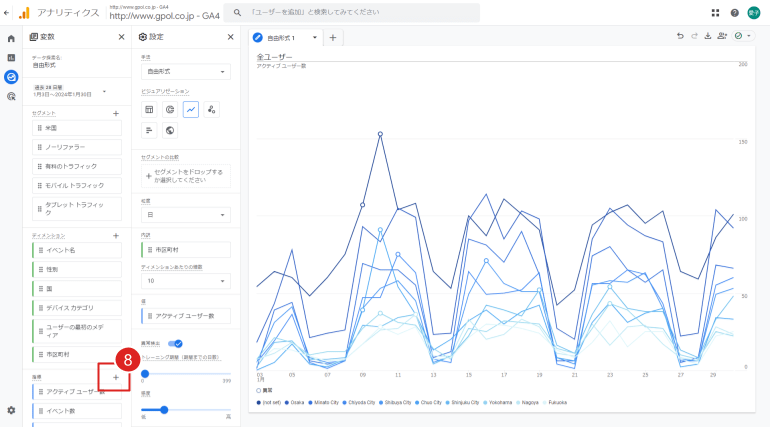The image size is (770, 433).
Task: Switch to the 自由形式 1 tab
Action: (287, 37)
